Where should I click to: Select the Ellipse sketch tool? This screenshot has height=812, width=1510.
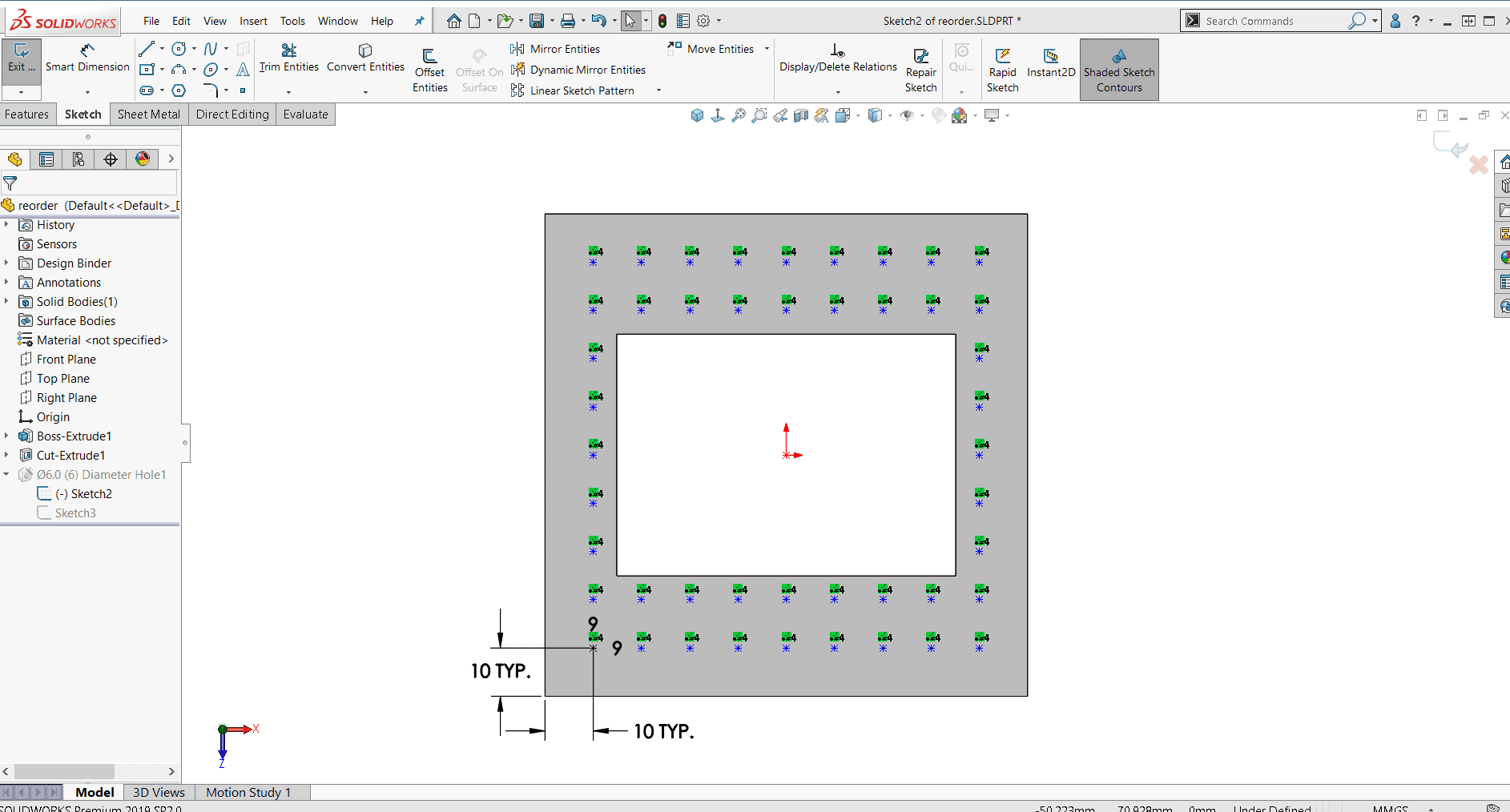(x=211, y=70)
